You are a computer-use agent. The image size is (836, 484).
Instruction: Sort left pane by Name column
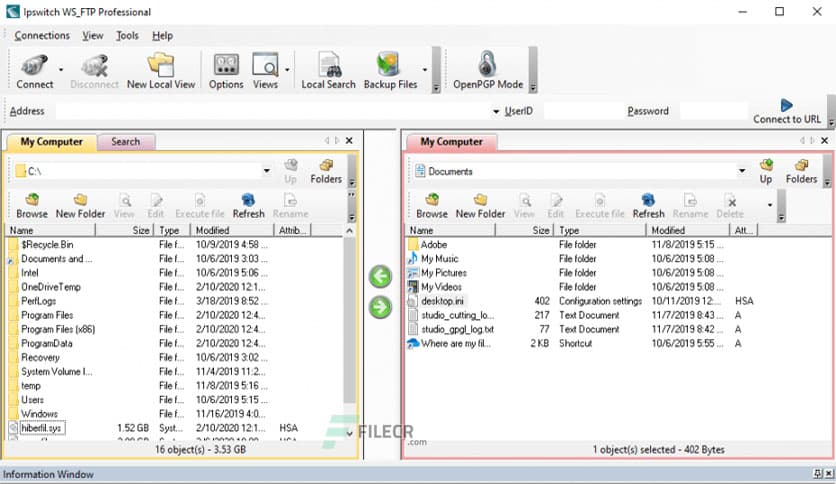51,230
